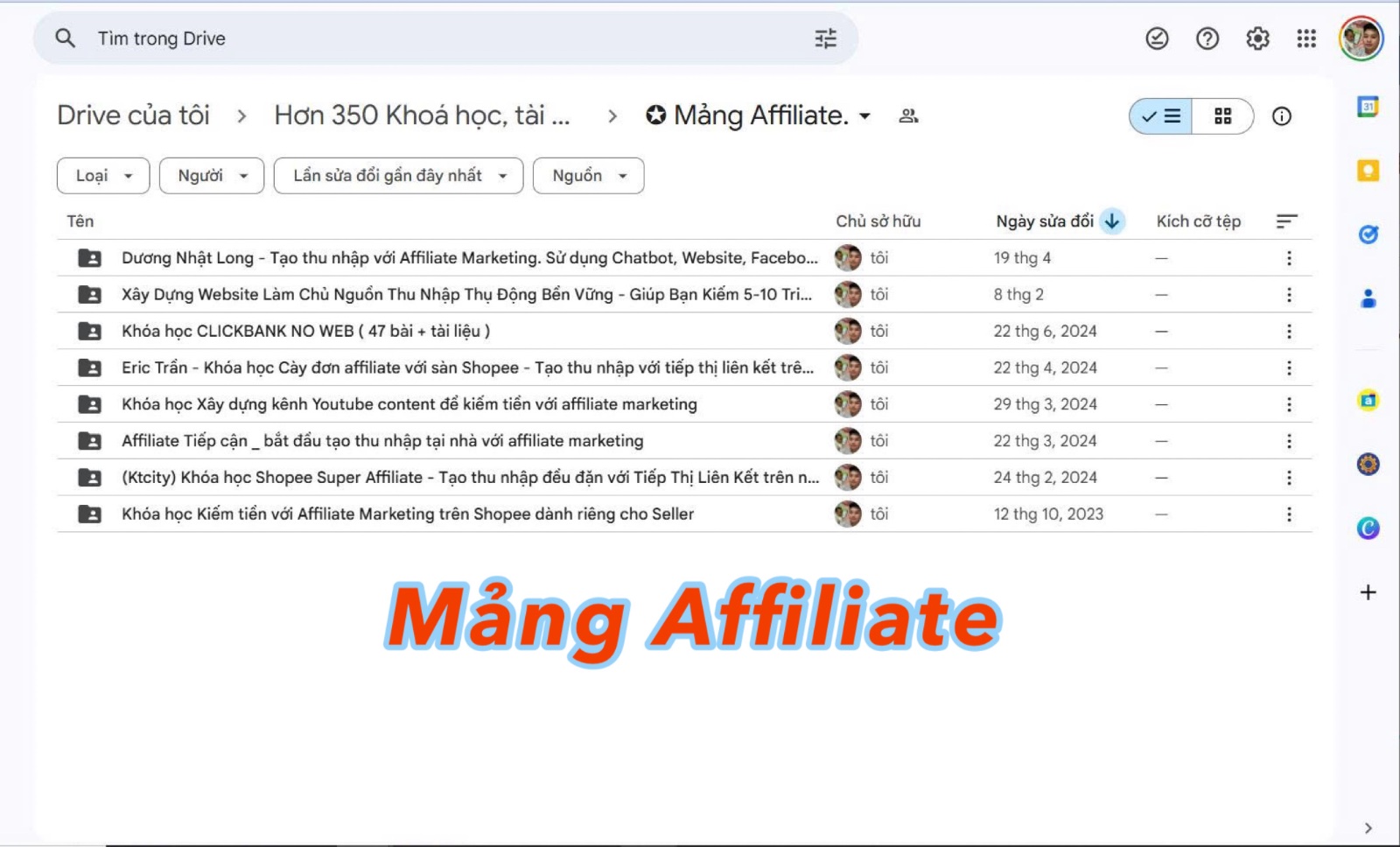Open more actions for Ktcity Shopee Super folder
This screenshot has width=1400, height=847.
pyautogui.click(x=1288, y=478)
